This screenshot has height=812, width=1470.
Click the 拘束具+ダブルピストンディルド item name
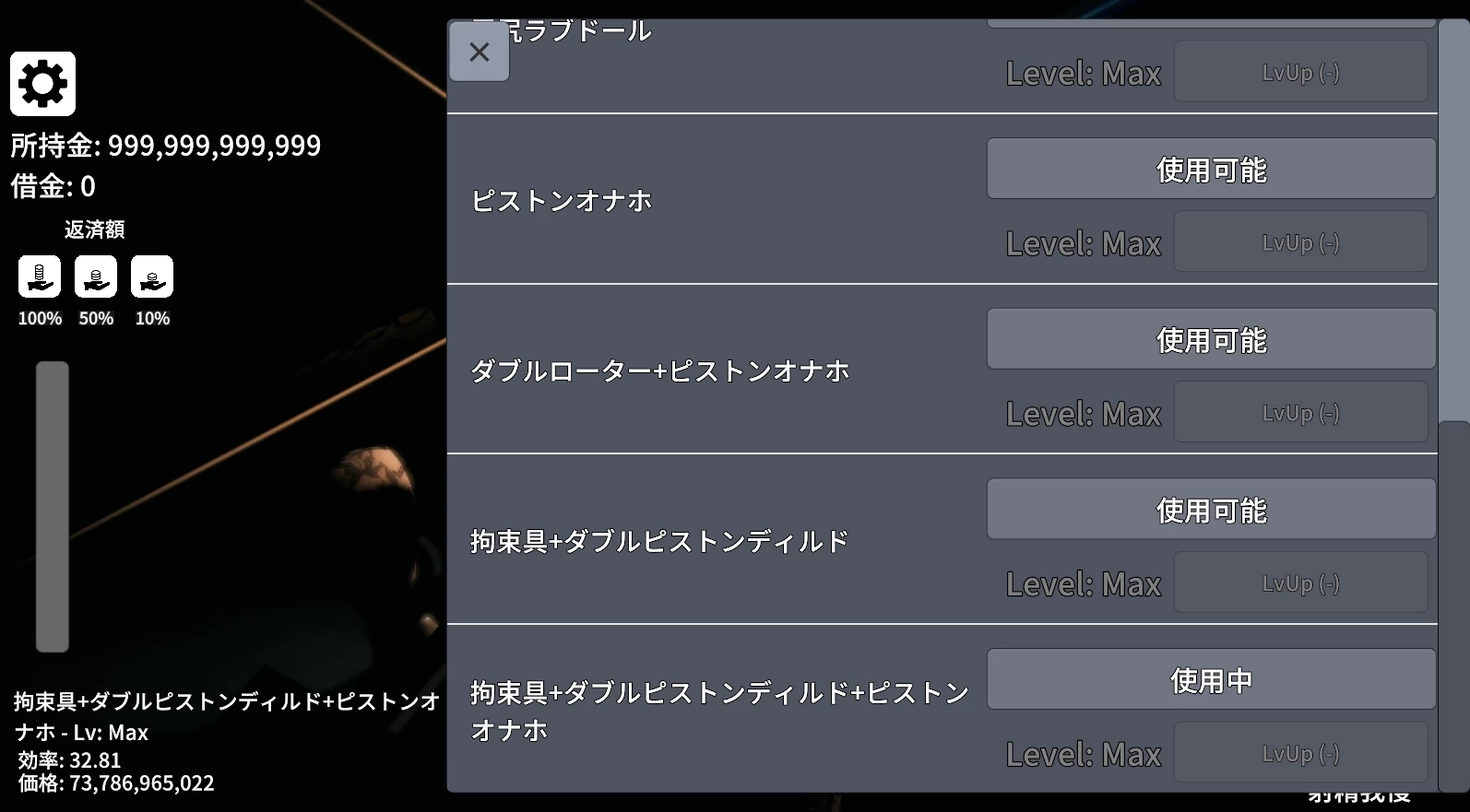(658, 541)
